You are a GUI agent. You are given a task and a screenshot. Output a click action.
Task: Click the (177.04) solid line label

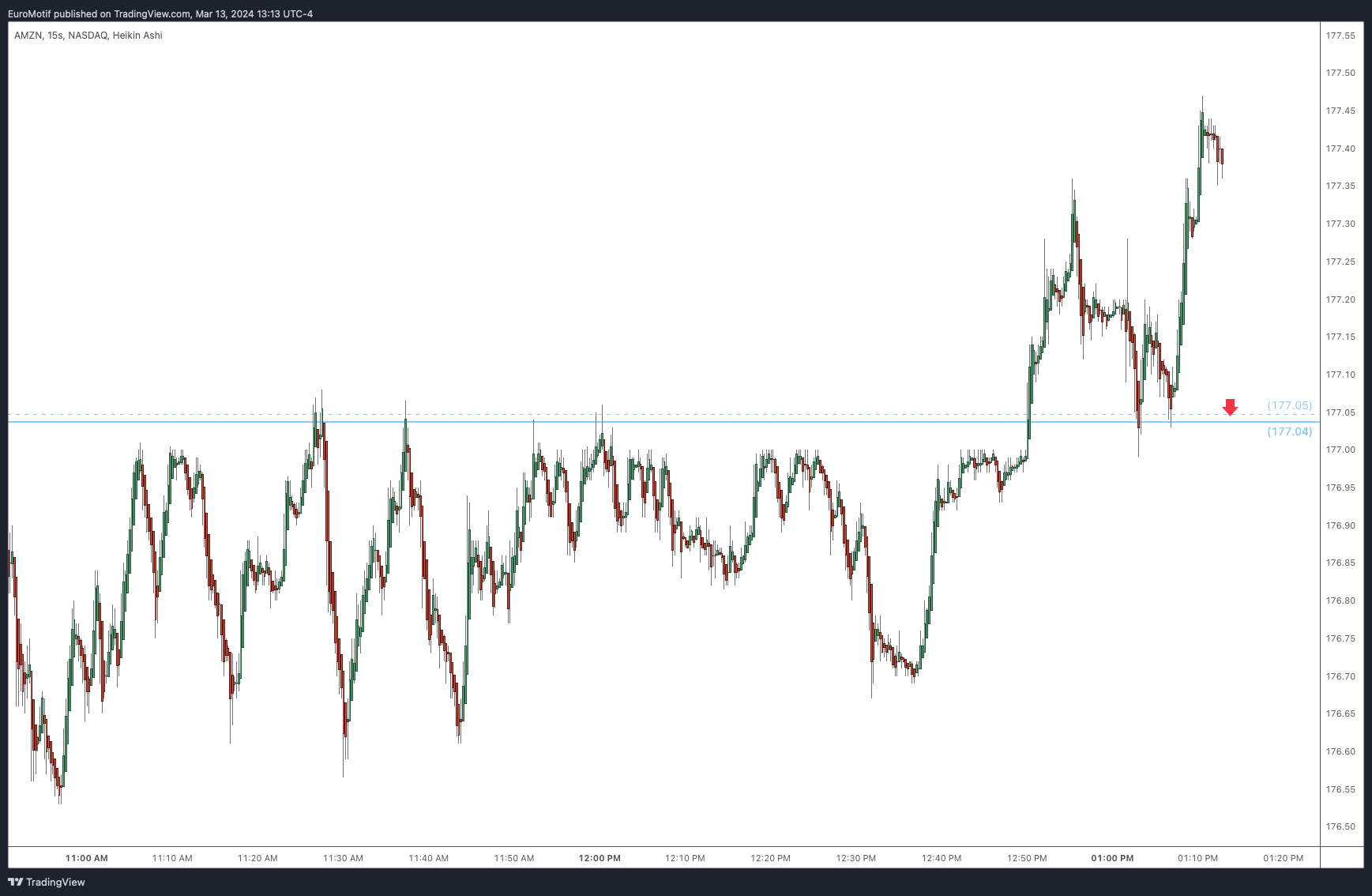[x=1289, y=431]
